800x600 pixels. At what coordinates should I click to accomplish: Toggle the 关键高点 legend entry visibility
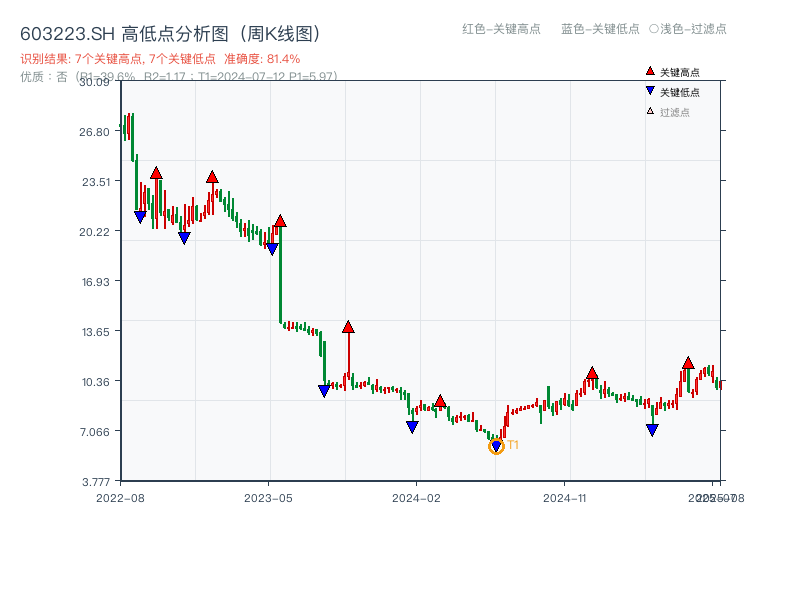coord(675,72)
